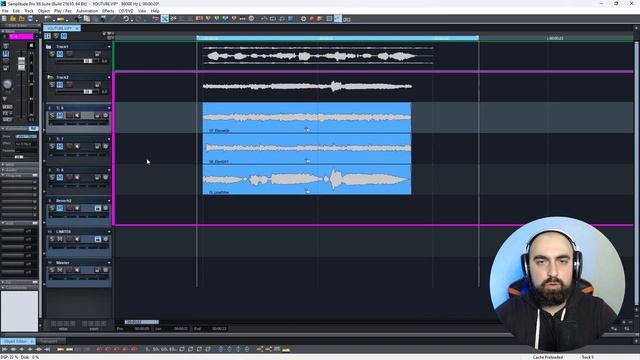This screenshot has width=640, height=360.
Task: Click the colored level meter icon in bottom toolbar
Action: coord(286,349)
